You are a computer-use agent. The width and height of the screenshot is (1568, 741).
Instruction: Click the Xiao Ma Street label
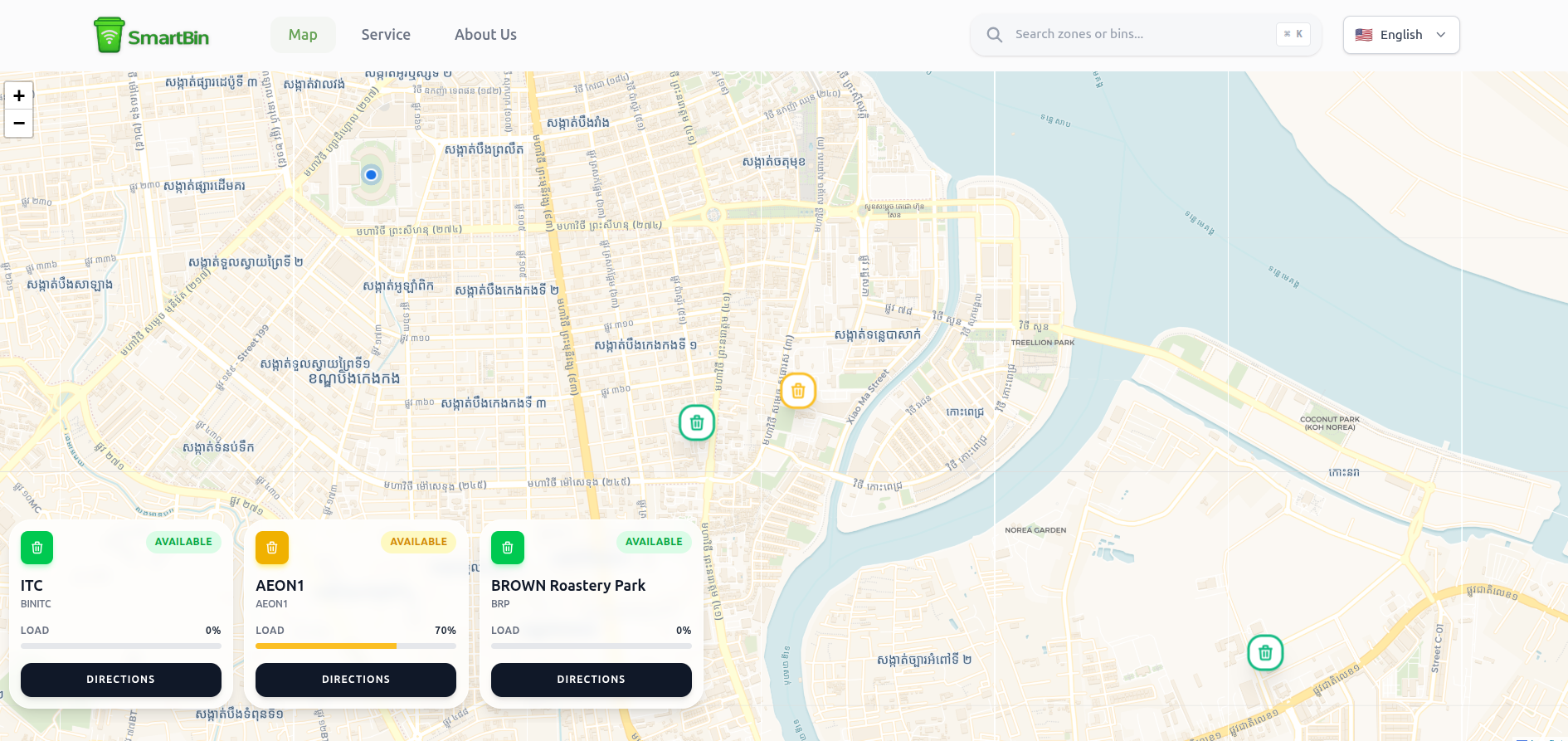coord(867,397)
